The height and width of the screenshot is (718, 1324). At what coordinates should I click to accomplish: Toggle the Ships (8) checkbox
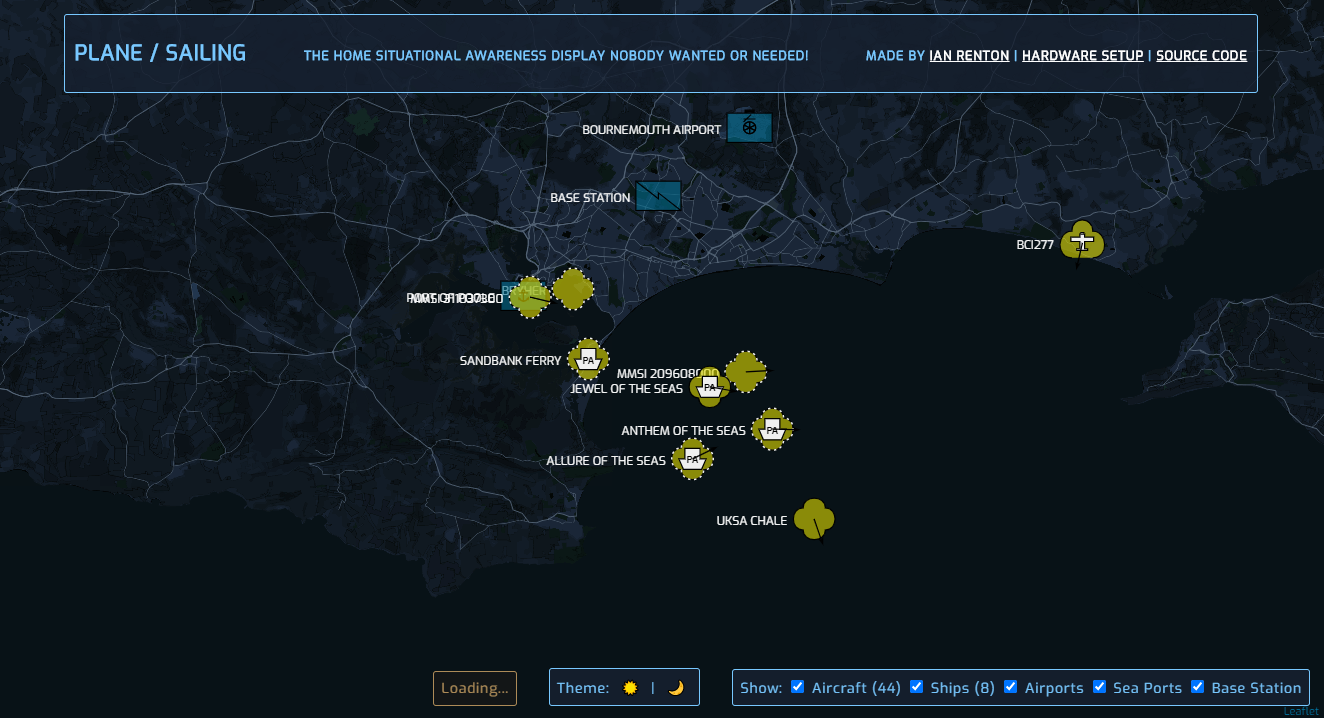click(x=916, y=687)
